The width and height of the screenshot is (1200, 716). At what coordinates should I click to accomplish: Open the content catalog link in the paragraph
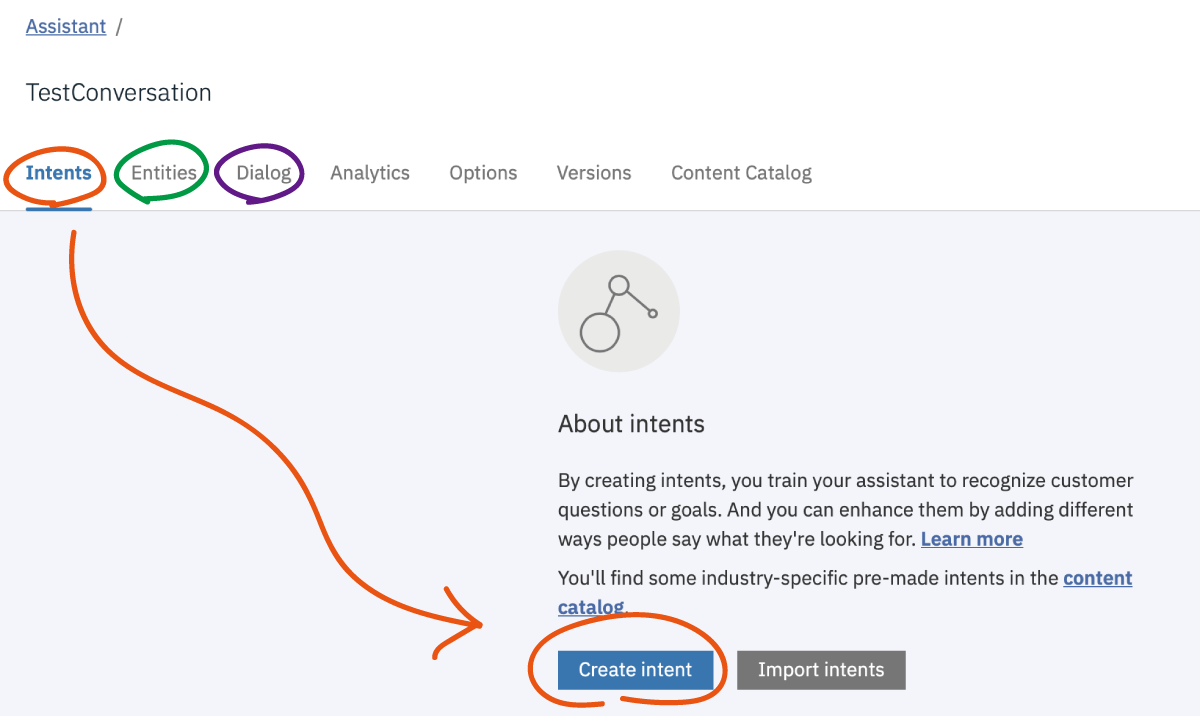1097,578
